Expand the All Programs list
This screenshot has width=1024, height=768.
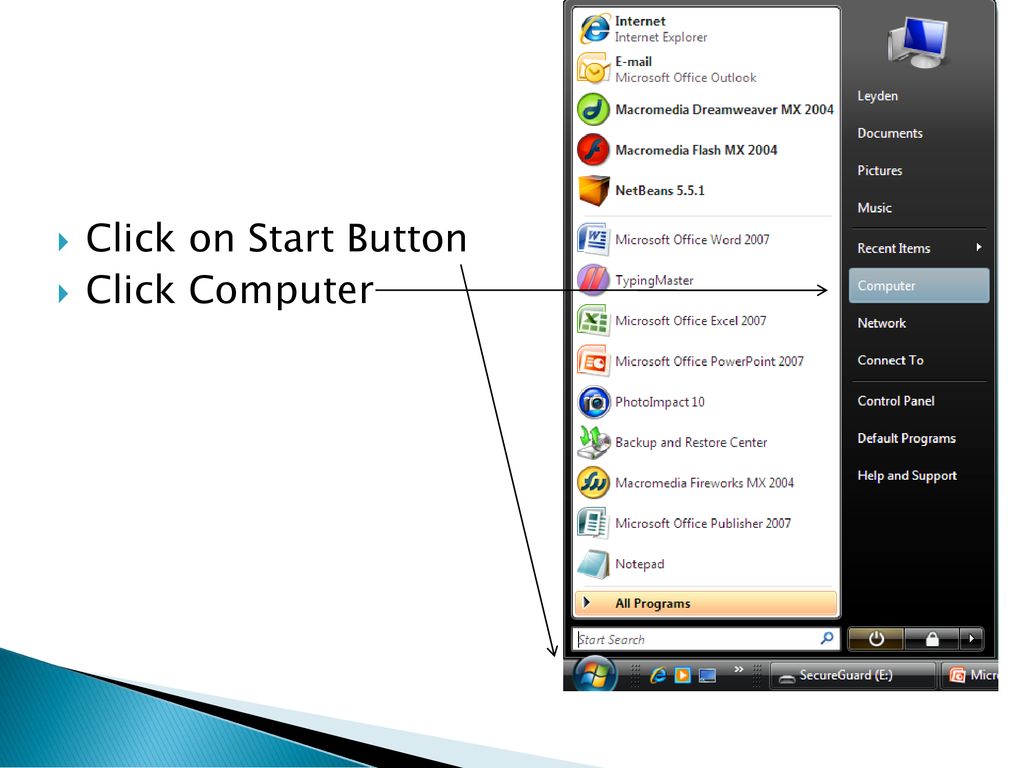[x=705, y=603]
